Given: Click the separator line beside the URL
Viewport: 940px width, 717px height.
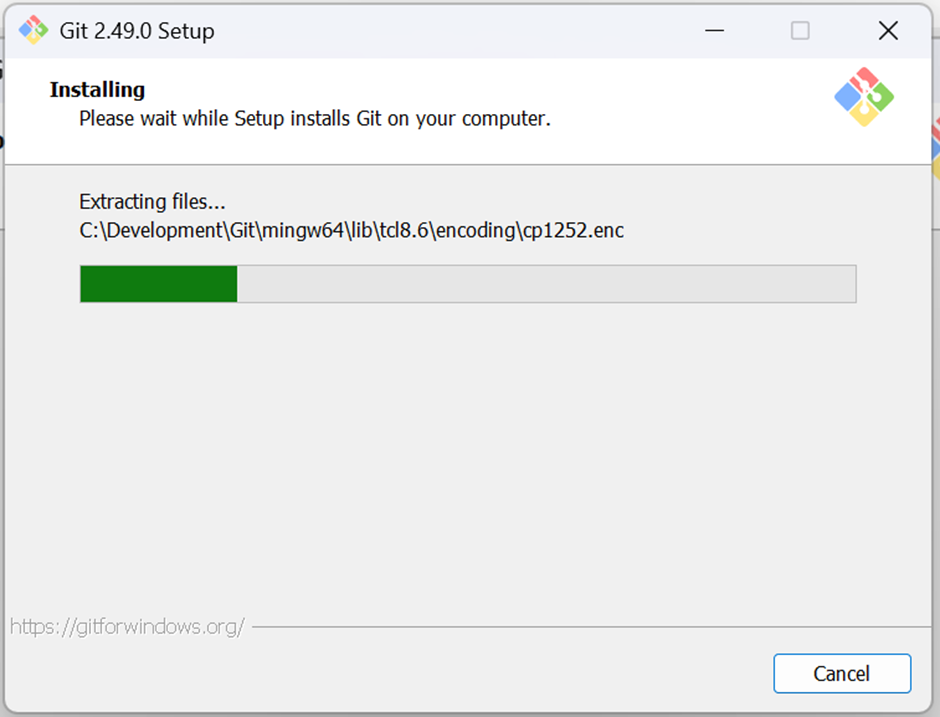Looking at the screenshot, I should [591, 627].
